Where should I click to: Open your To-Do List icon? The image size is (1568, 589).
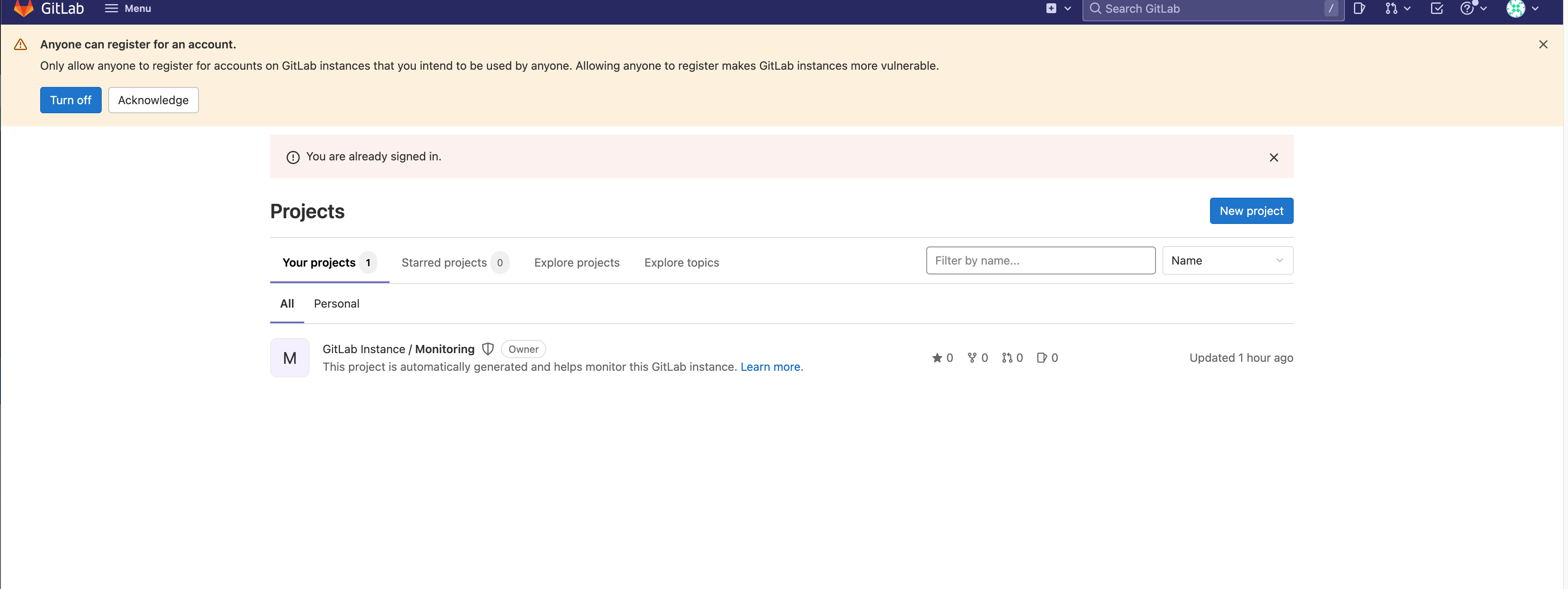coord(1436,9)
